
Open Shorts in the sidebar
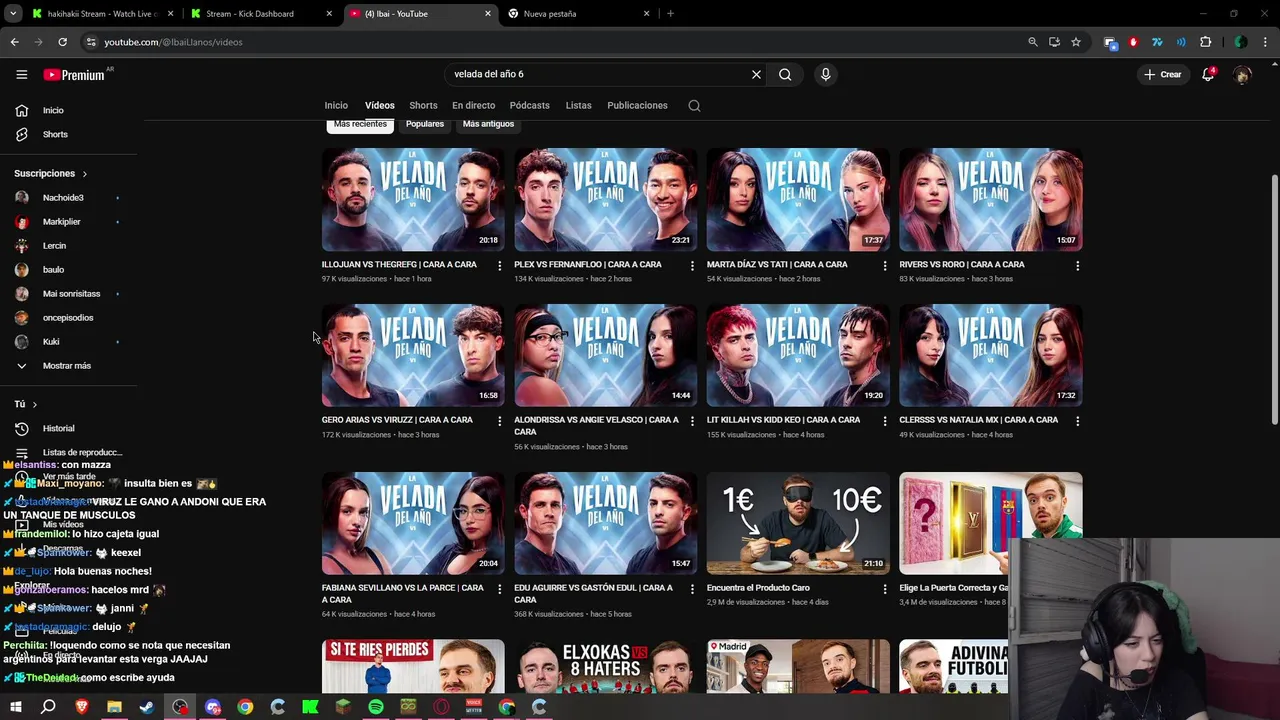[x=68, y=134]
